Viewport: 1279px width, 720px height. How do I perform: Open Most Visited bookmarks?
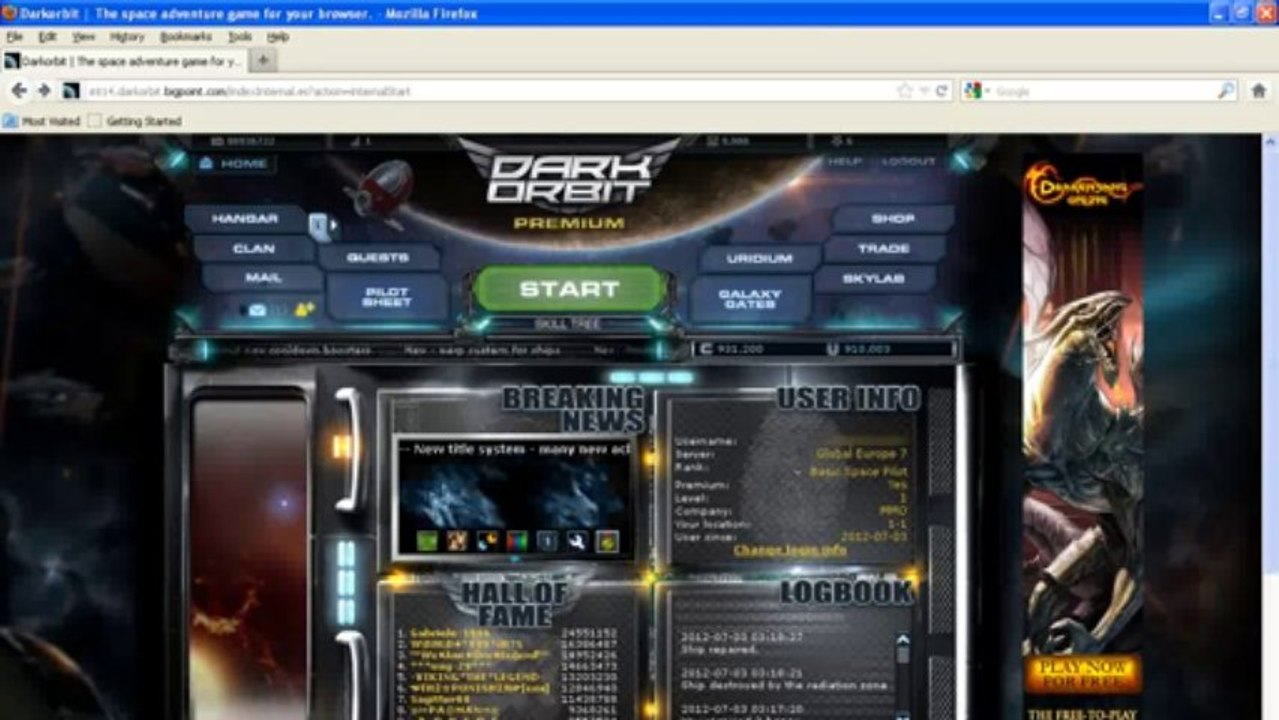tap(42, 121)
